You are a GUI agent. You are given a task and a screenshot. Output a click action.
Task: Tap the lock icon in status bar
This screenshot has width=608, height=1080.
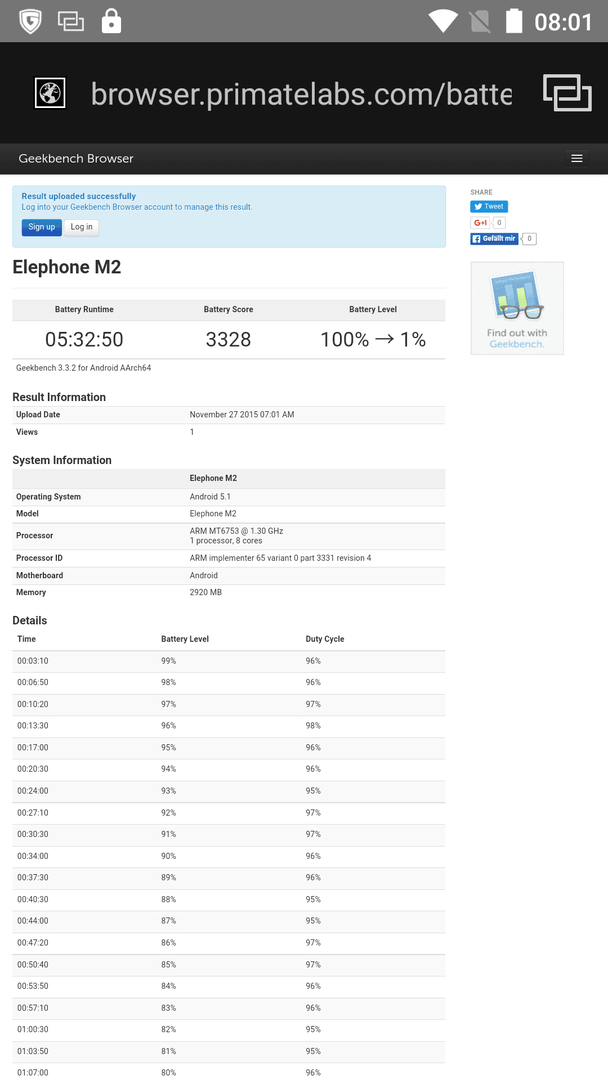click(x=111, y=21)
